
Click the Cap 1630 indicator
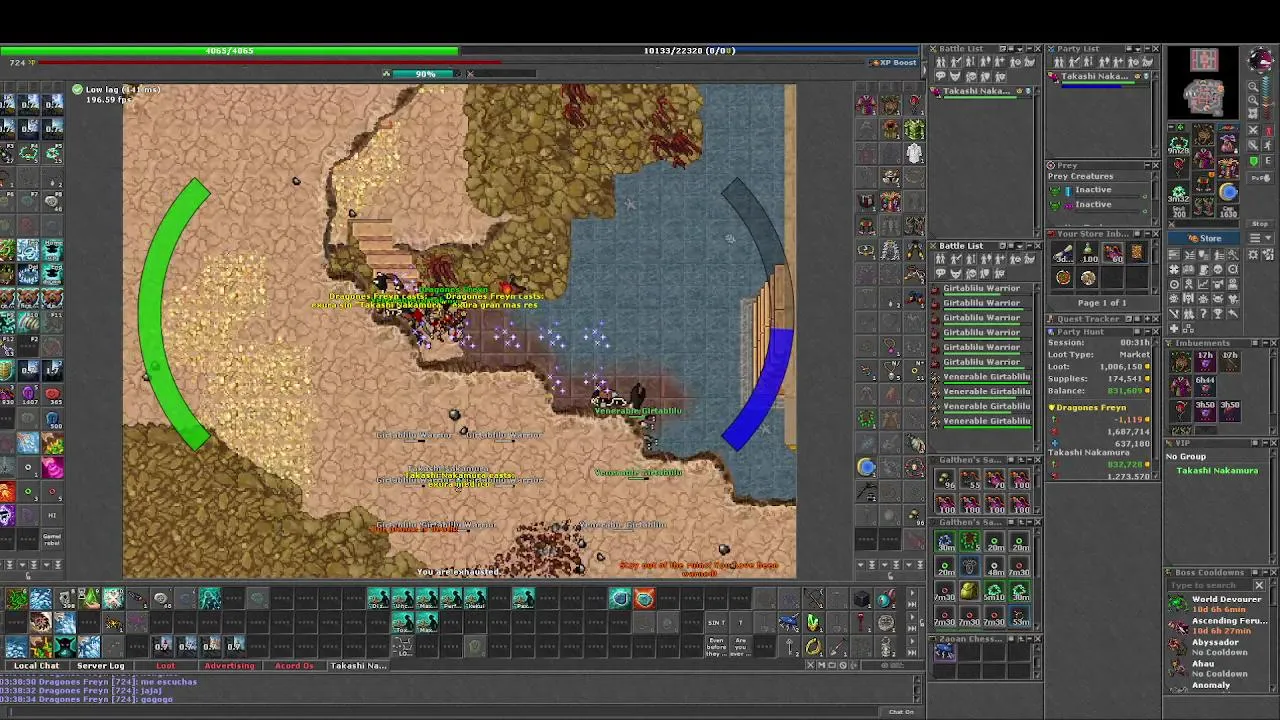pyautogui.click(x=1229, y=212)
